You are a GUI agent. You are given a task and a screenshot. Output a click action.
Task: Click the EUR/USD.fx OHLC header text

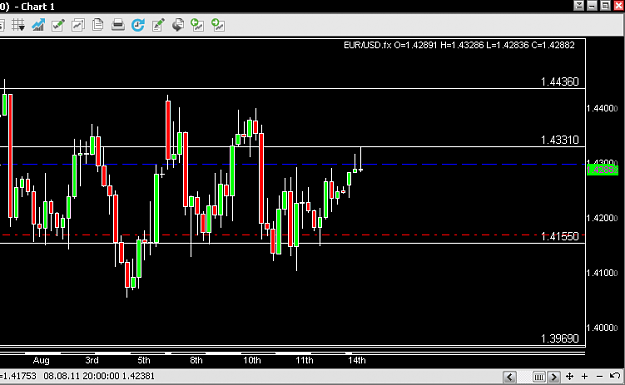(x=459, y=45)
